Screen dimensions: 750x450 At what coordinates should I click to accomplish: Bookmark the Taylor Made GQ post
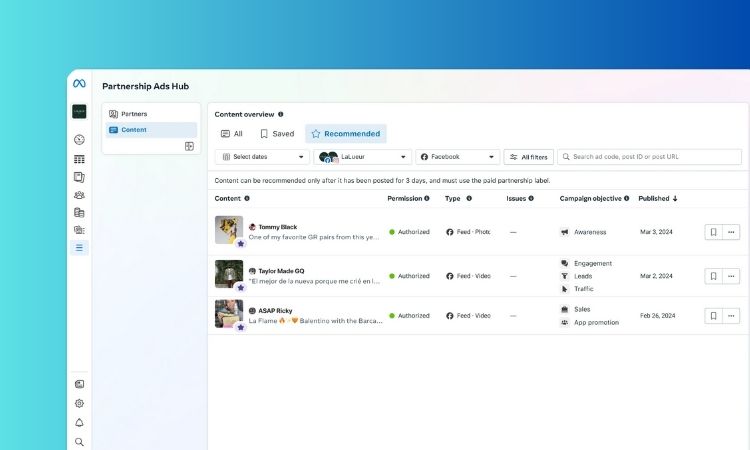tap(713, 276)
